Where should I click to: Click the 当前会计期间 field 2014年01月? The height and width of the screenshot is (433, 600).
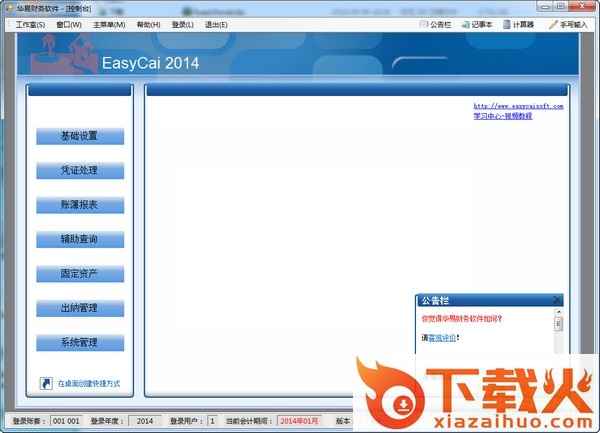[x=299, y=421]
